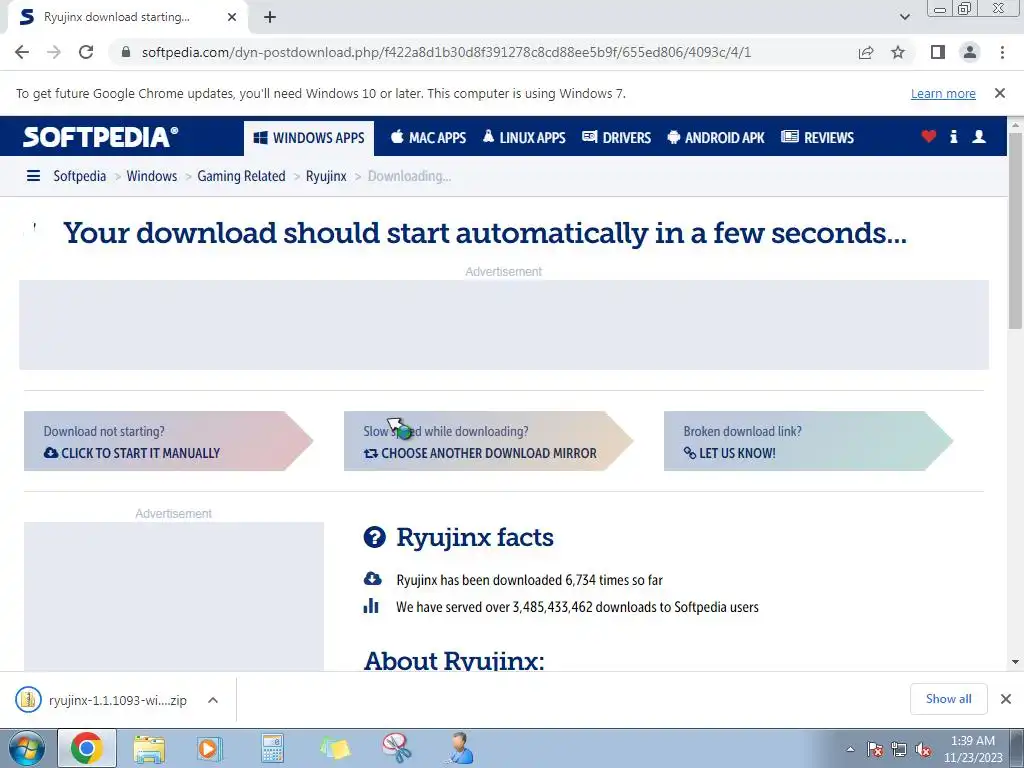Click the address bar URL
Screen dimensions: 1024x768
[447, 52]
